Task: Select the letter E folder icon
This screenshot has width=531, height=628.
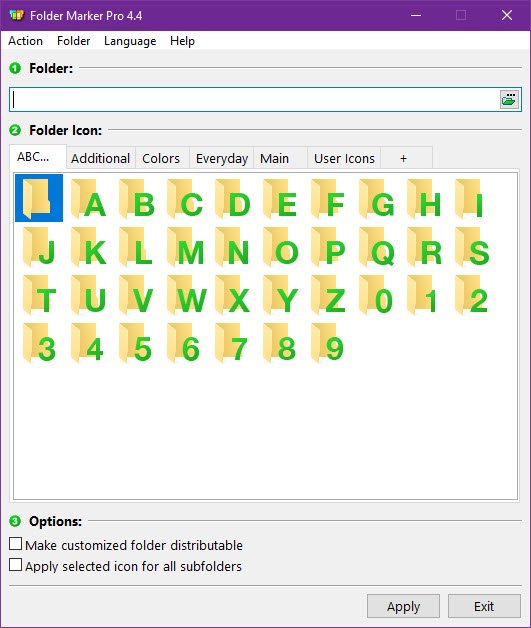Action: (279, 198)
